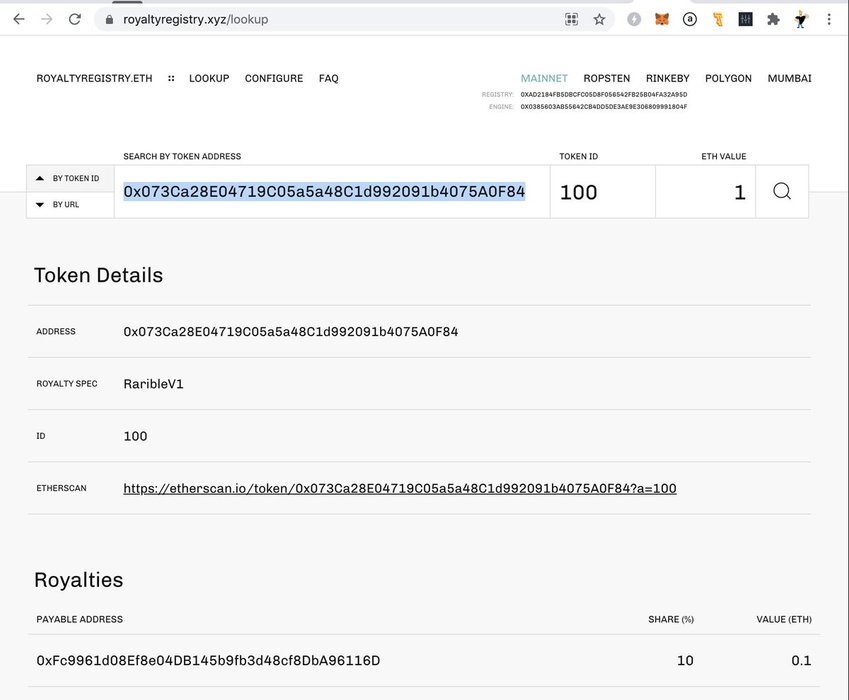Open the dark blue square extension

(746, 19)
